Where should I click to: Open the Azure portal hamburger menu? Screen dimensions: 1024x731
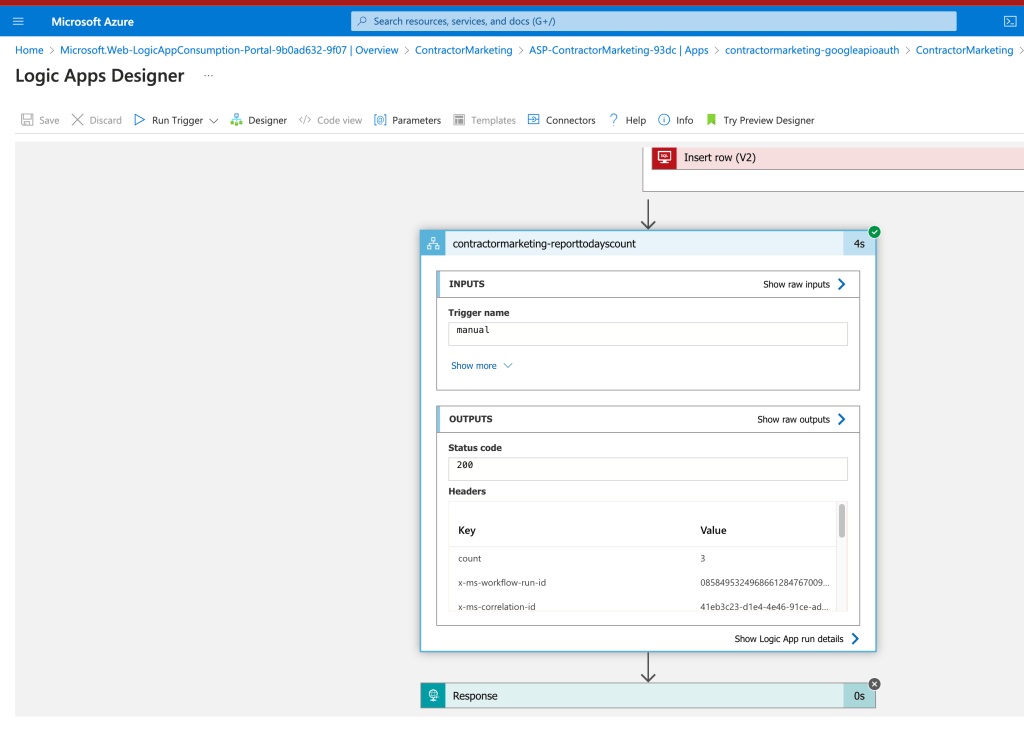pos(18,22)
